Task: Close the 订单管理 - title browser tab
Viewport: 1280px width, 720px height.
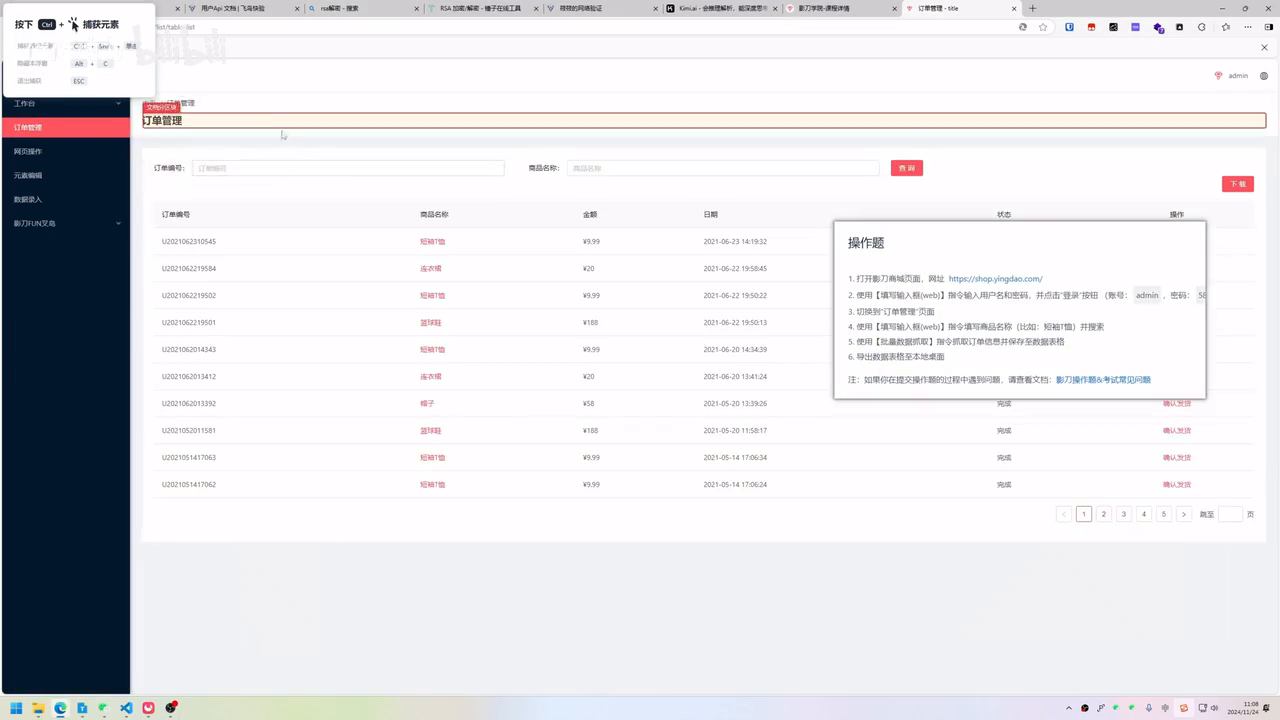Action: click(x=1016, y=8)
